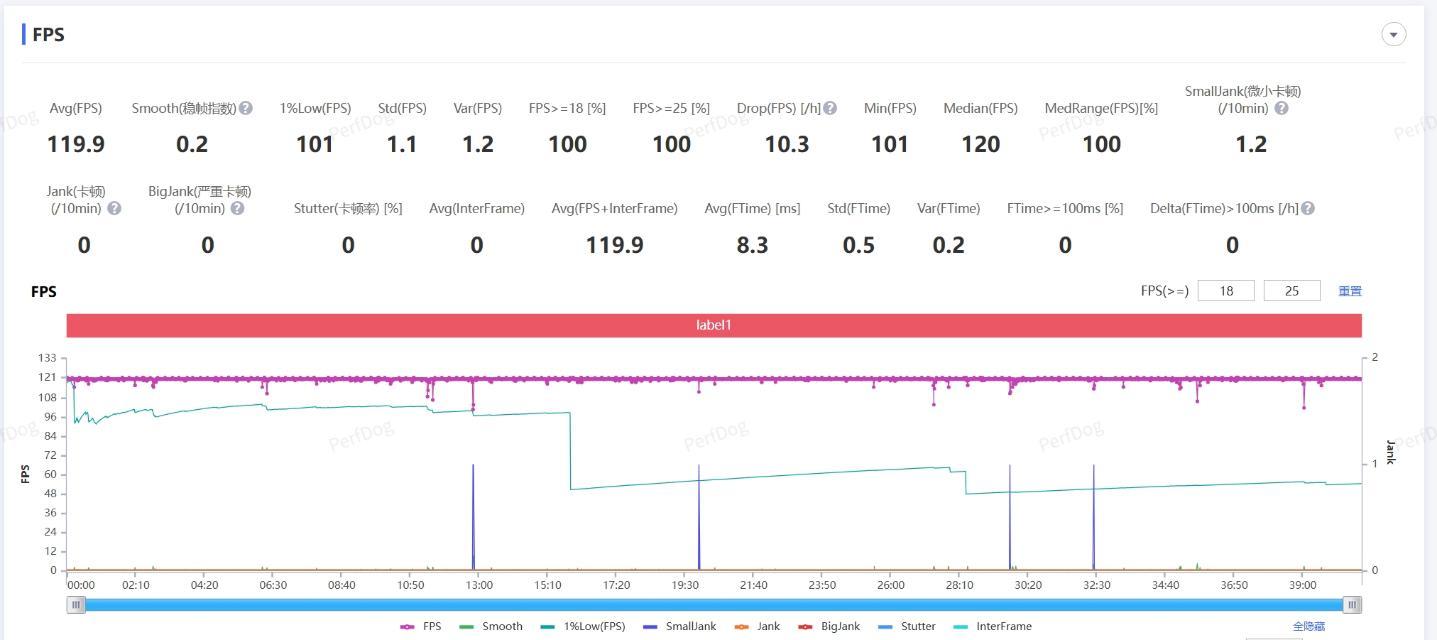This screenshot has width=1437, height=640.
Task: Click the left handle of timeline range slider
Action: [76, 604]
